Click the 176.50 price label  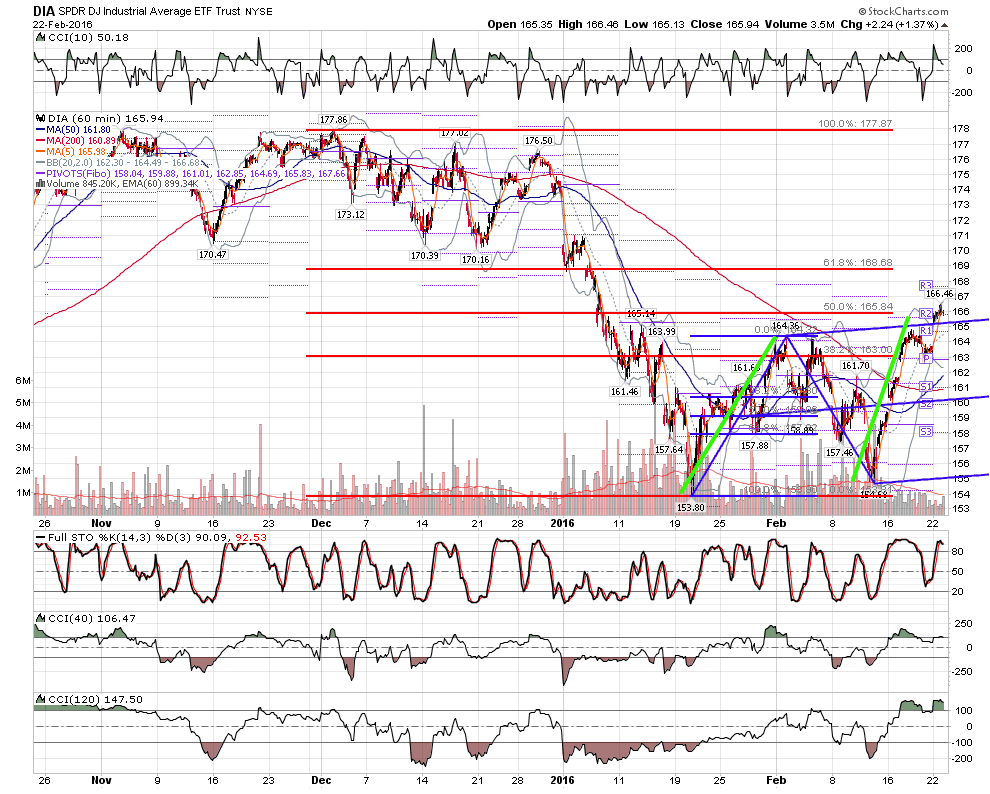pos(538,141)
